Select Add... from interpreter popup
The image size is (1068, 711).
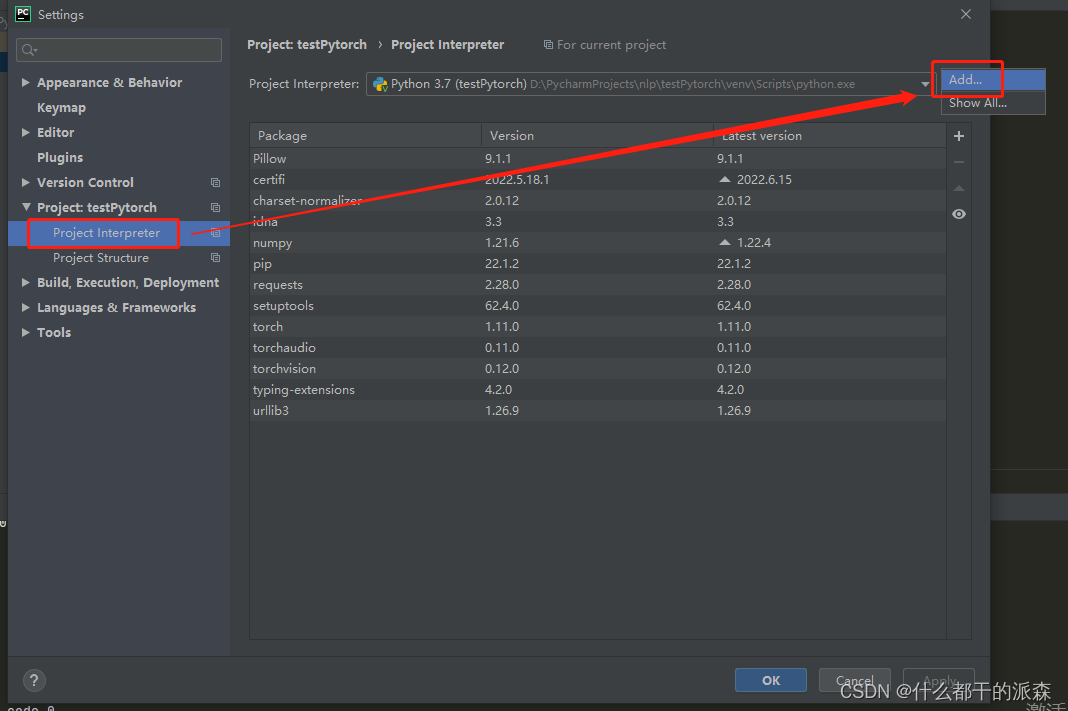(993, 80)
